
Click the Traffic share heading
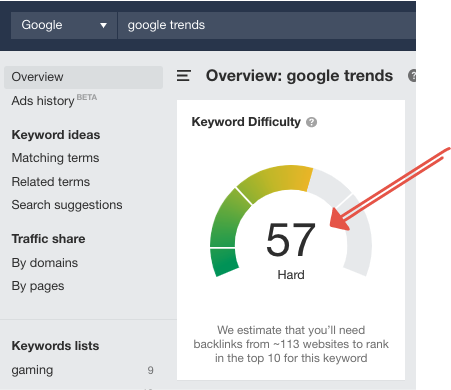tap(48, 239)
